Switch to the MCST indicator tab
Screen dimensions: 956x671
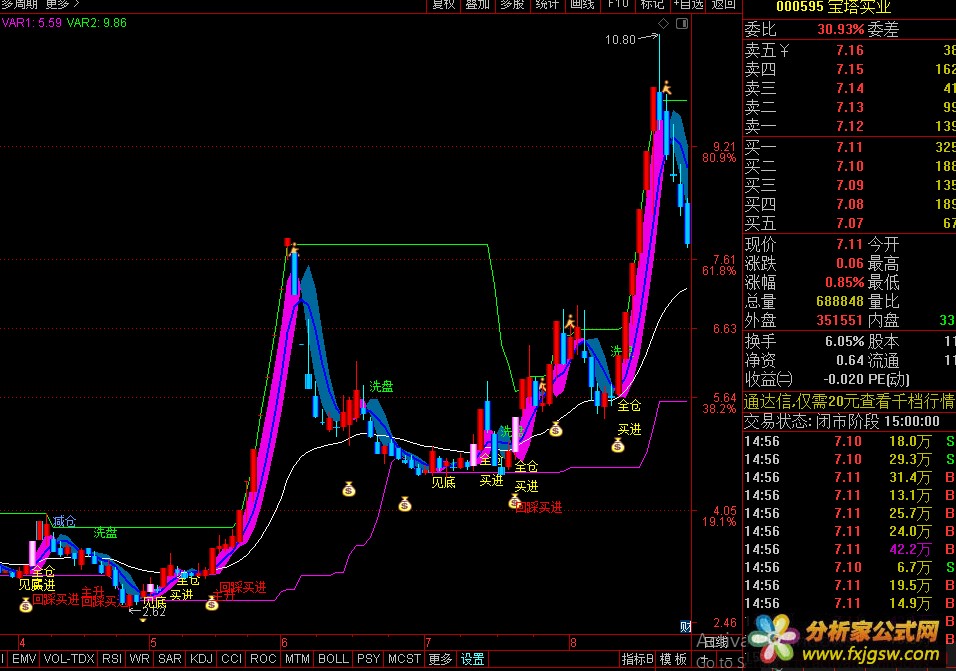[404, 659]
